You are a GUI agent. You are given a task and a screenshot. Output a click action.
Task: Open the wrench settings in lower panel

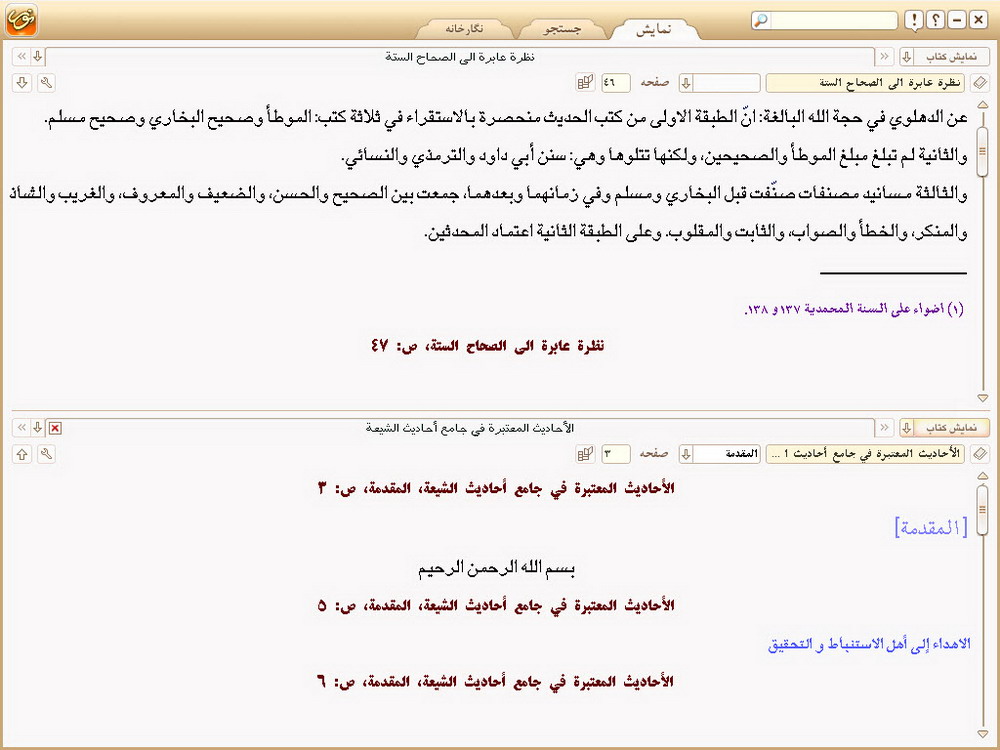point(45,454)
